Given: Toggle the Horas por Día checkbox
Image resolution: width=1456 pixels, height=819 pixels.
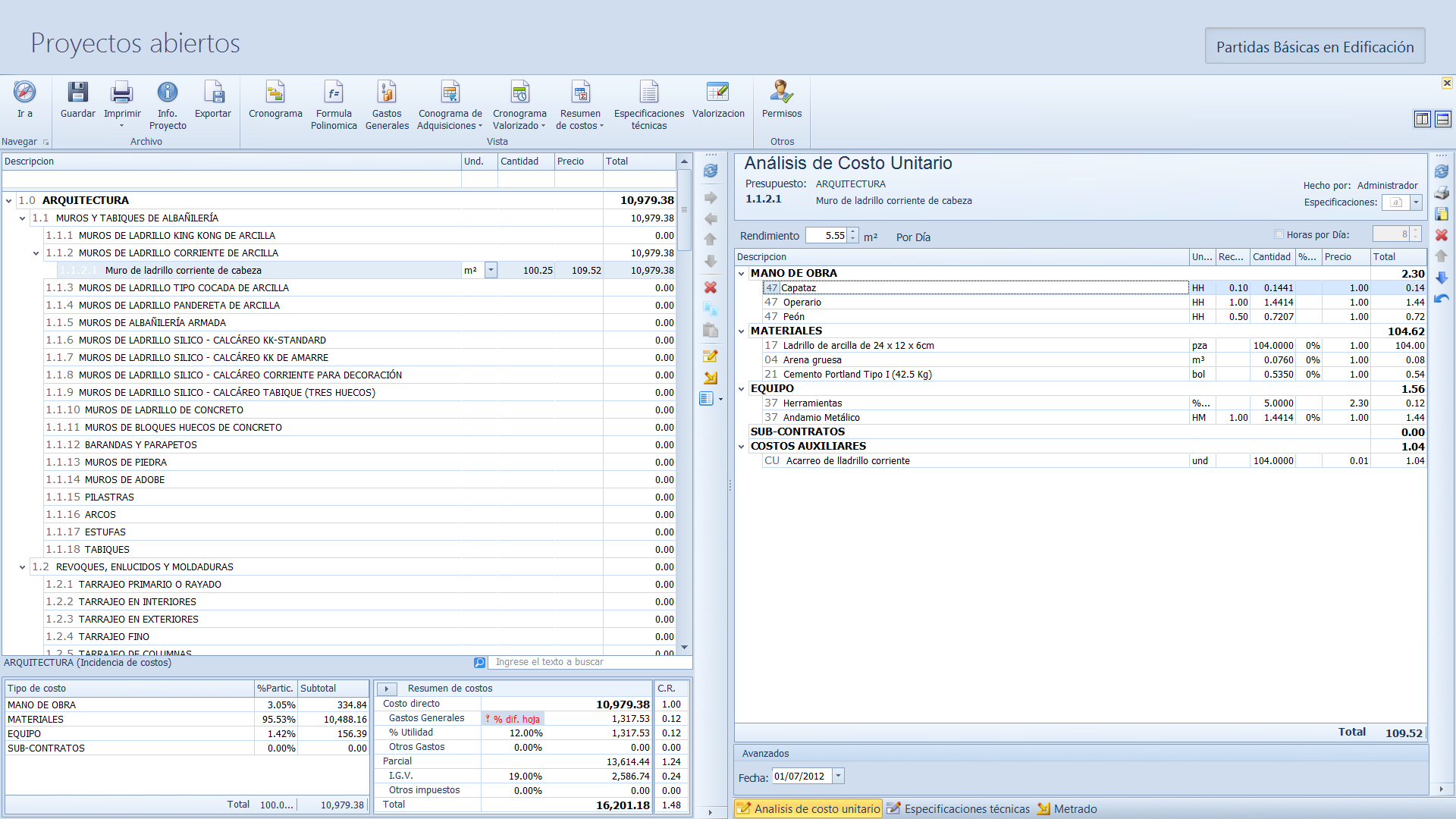Looking at the screenshot, I should coord(1279,235).
